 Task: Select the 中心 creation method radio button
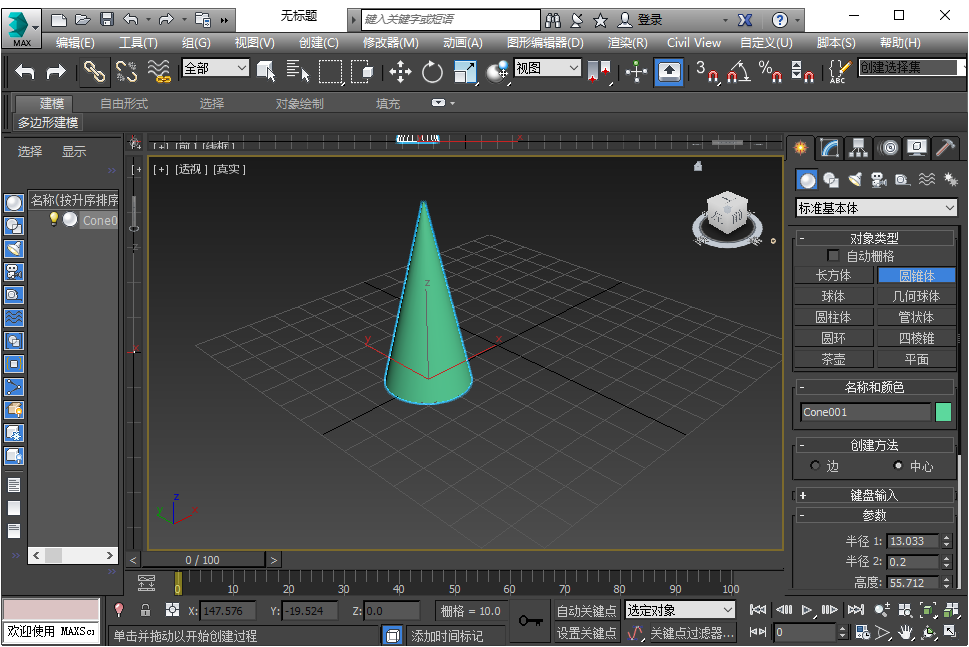point(897,466)
